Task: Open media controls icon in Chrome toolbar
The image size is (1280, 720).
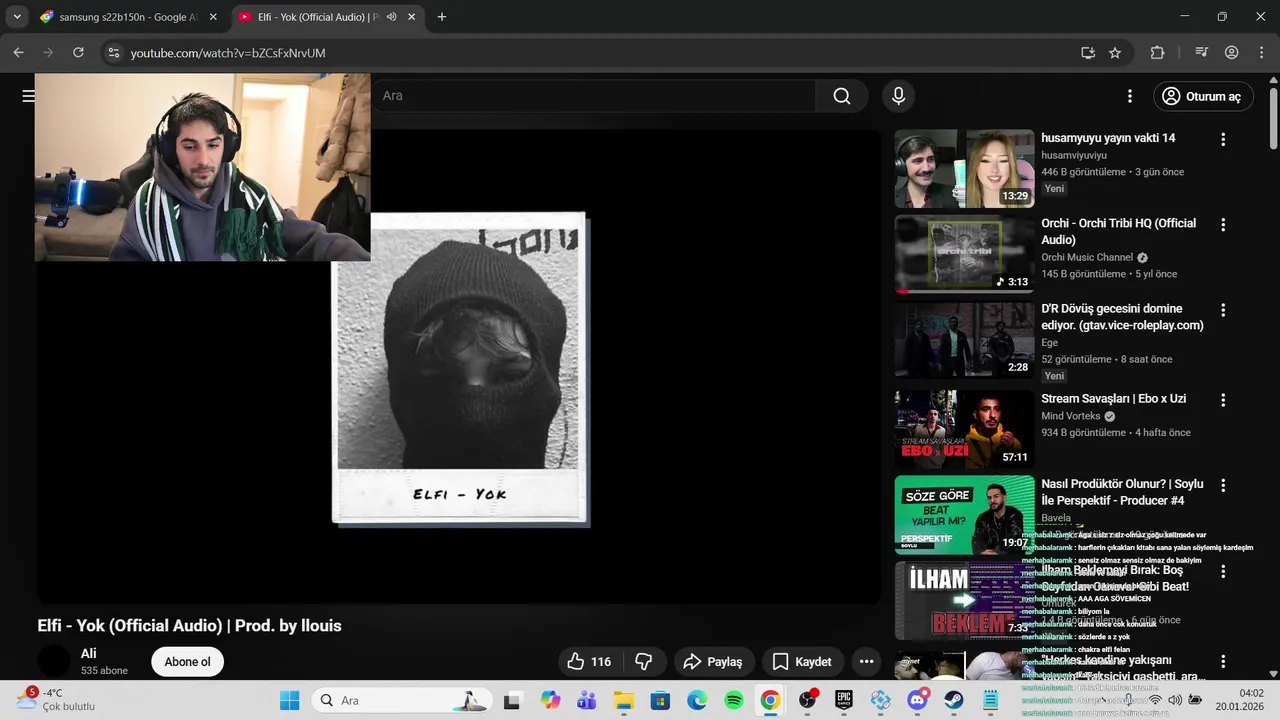Action: [1202, 53]
